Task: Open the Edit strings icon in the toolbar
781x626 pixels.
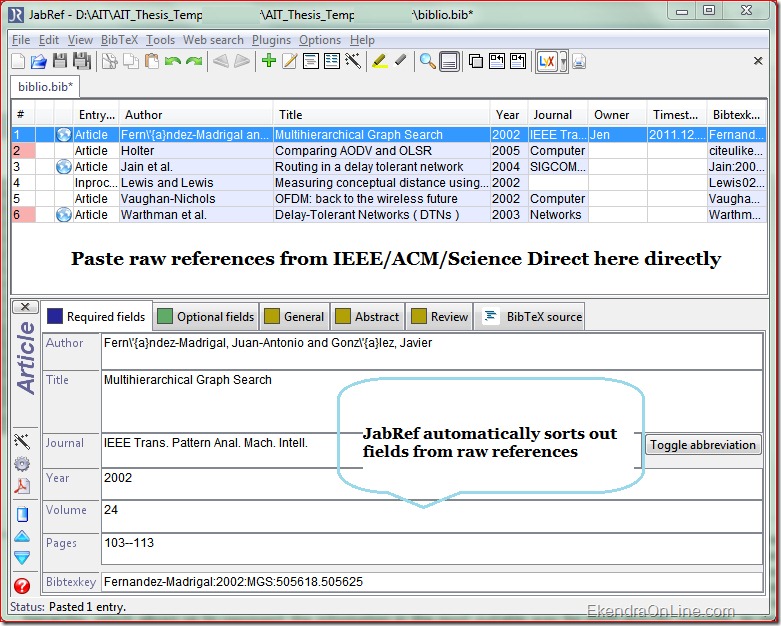Action: point(332,61)
